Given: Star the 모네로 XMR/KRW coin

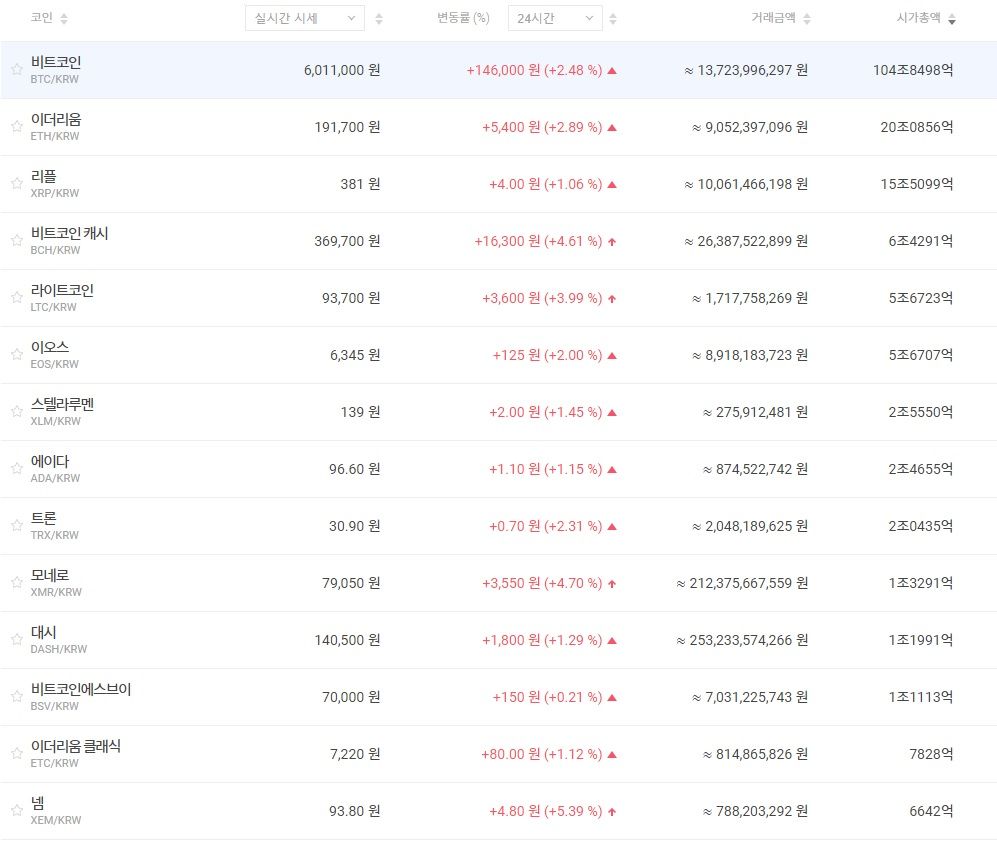Looking at the screenshot, I should point(17,582).
